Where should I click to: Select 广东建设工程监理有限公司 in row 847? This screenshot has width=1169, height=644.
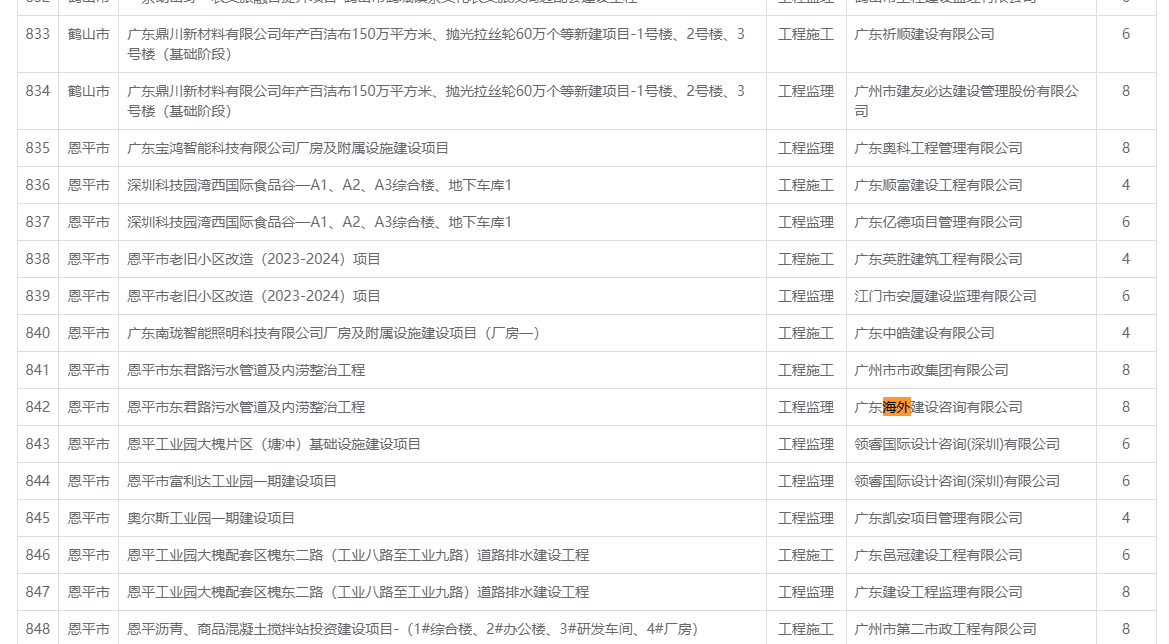click(x=938, y=593)
